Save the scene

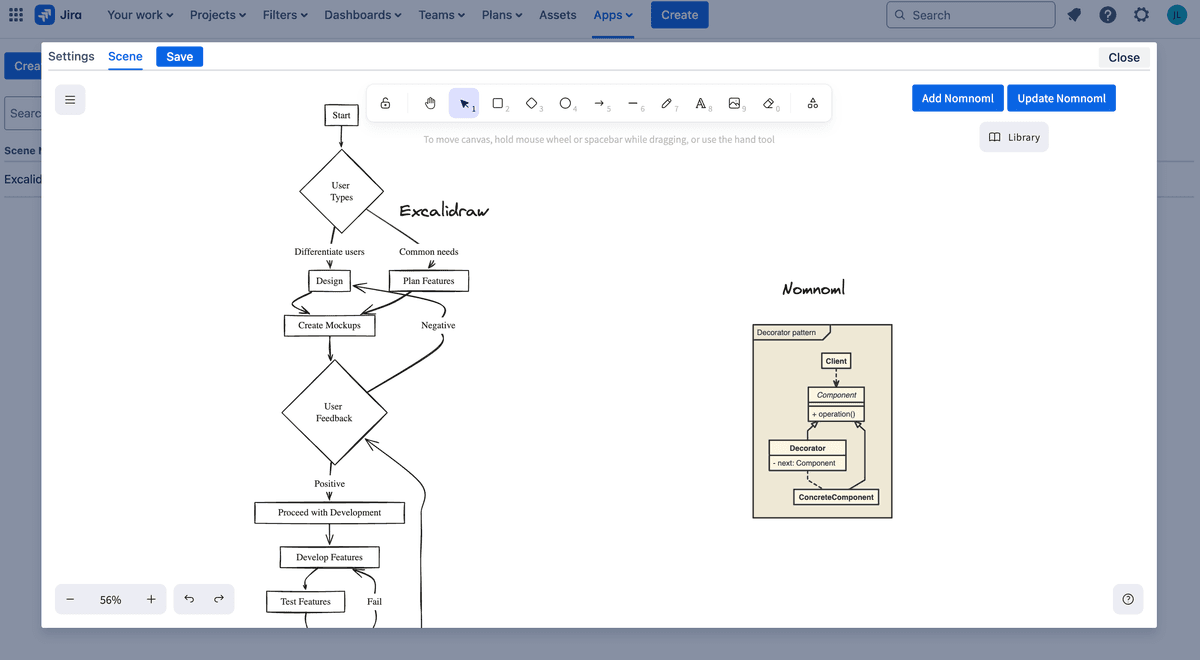(180, 57)
